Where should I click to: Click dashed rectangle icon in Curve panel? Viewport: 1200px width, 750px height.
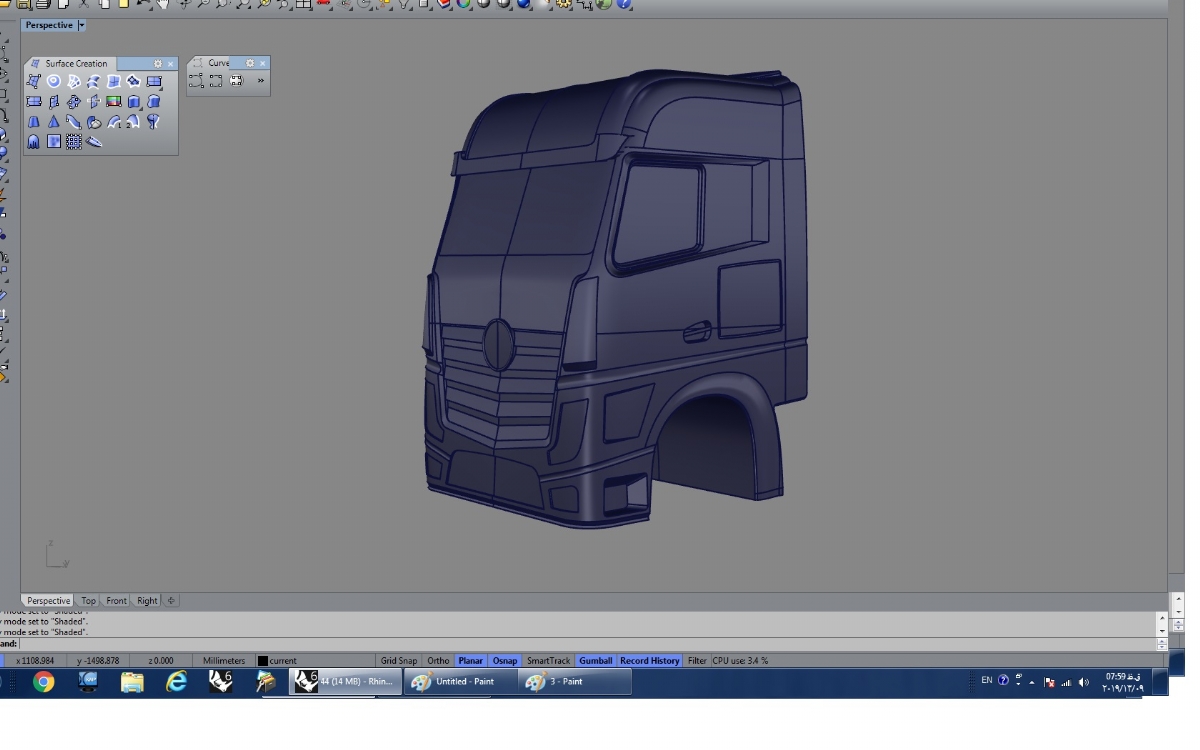click(216, 81)
